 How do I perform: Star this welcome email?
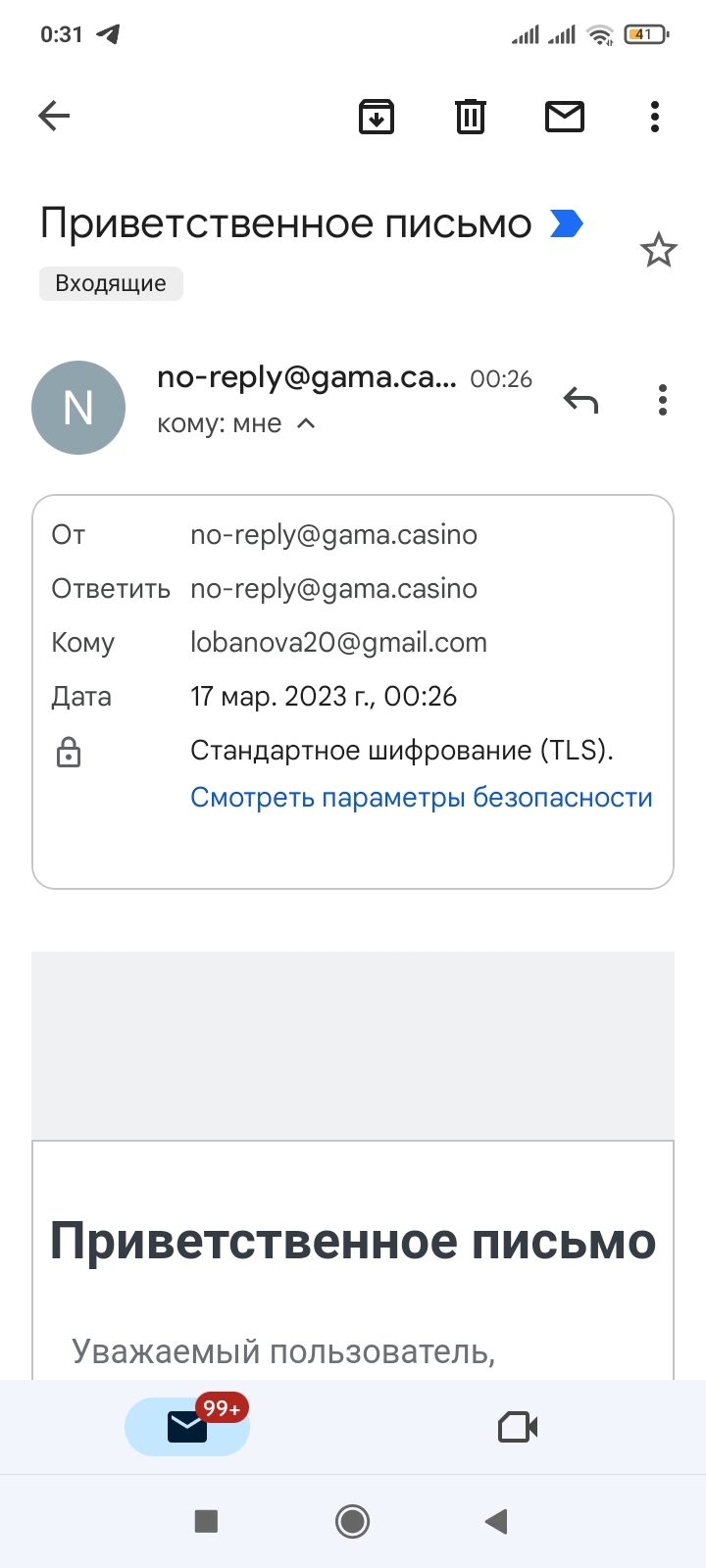pos(658,251)
